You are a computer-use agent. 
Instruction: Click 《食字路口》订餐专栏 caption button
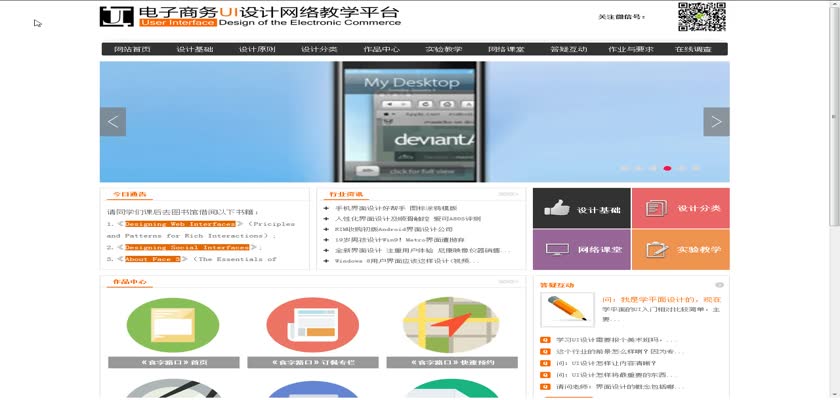pyautogui.click(x=313, y=363)
